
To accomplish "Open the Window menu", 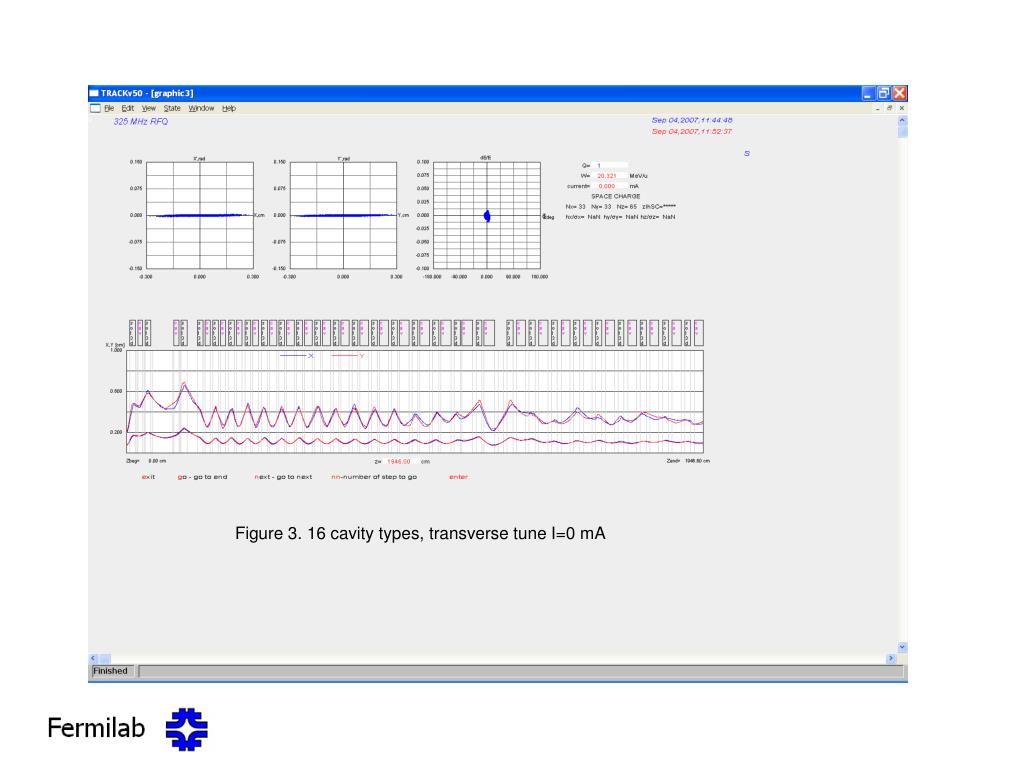I will (201, 108).
